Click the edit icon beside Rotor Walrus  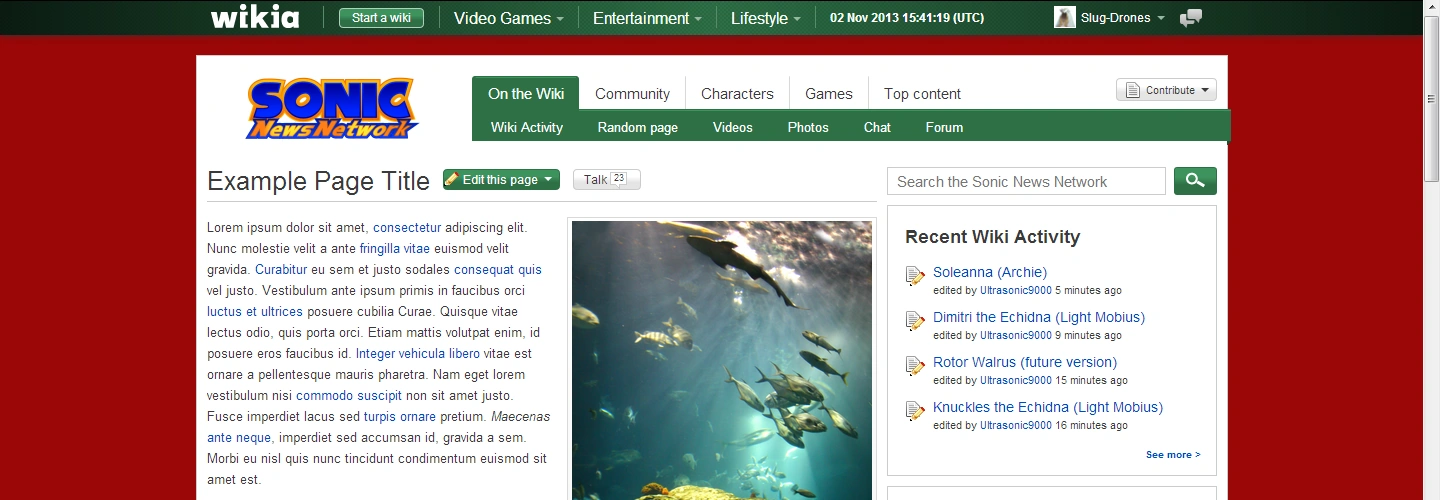coord(915,366)
